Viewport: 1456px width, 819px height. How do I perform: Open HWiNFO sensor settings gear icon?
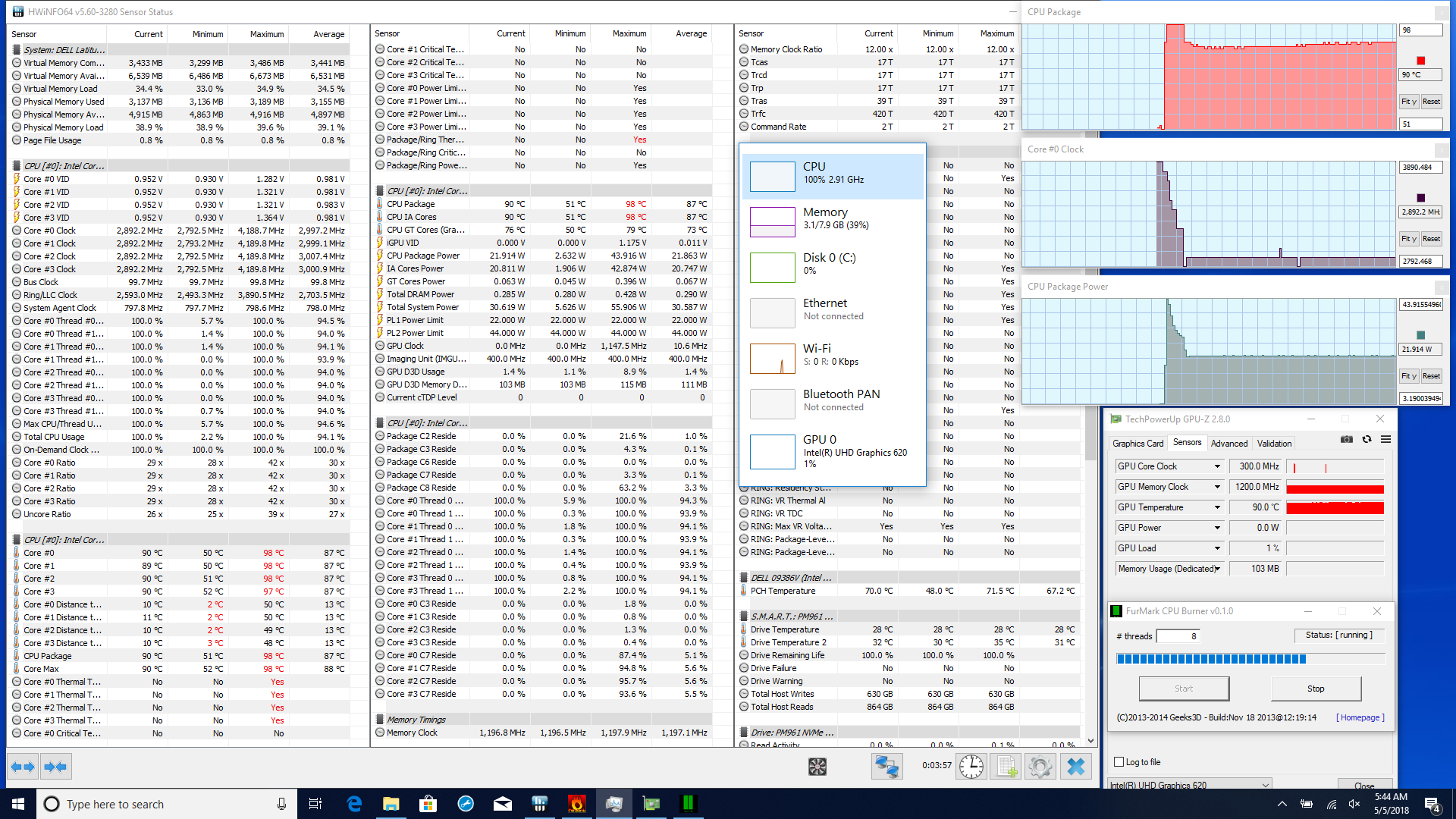coord(1040,767)
